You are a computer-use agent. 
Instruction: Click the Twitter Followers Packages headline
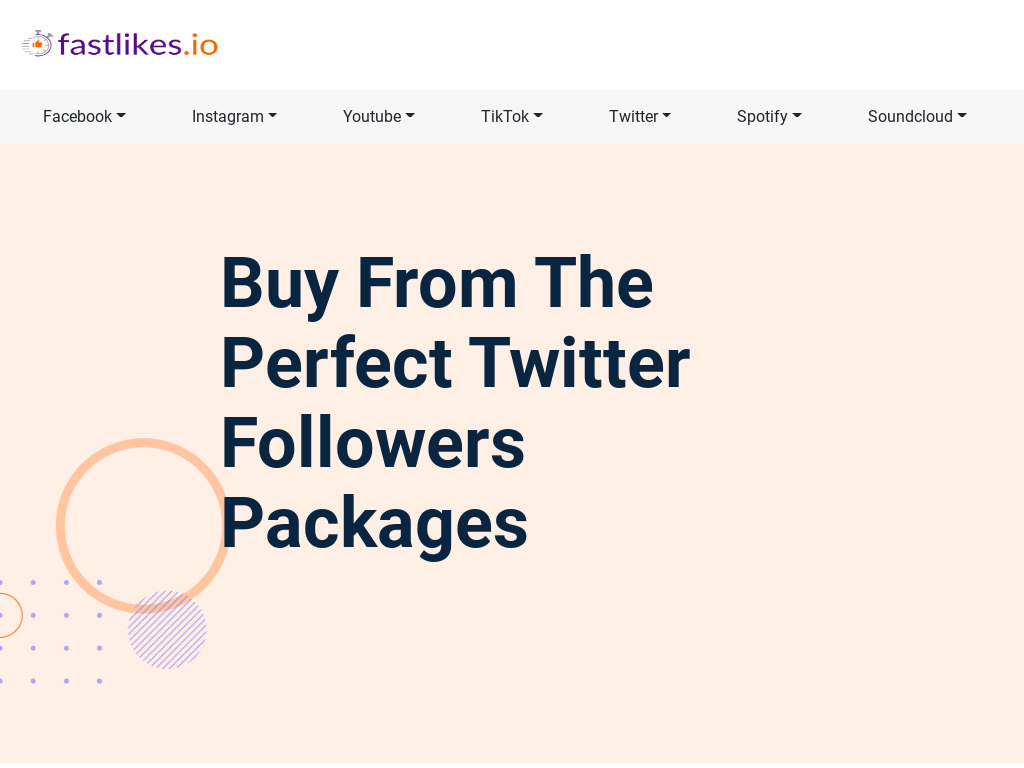456,403
